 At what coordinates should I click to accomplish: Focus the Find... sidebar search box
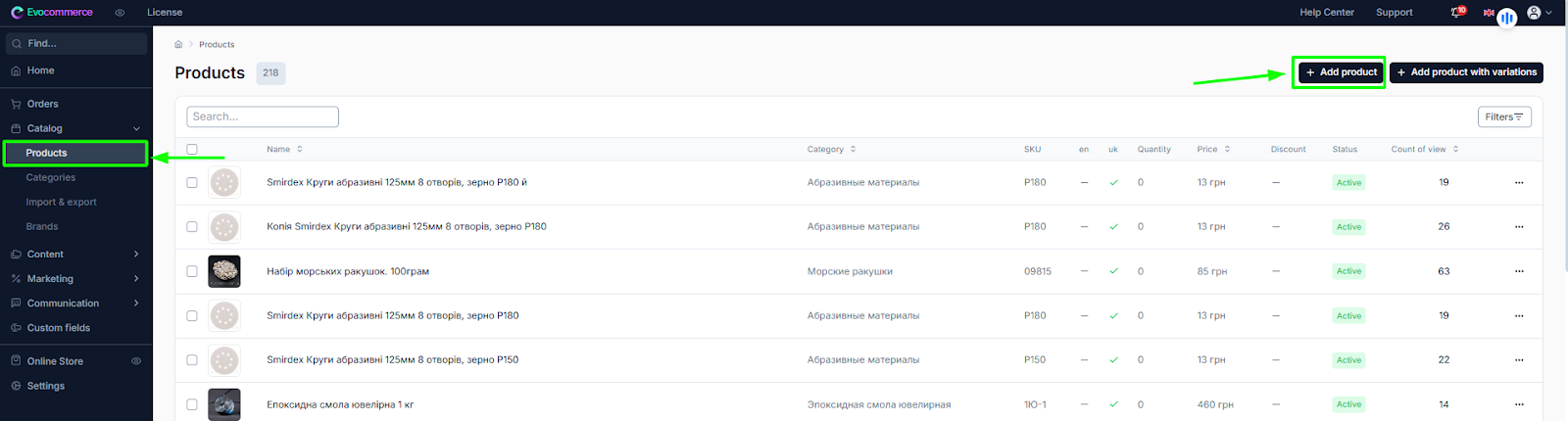point(76,43)
